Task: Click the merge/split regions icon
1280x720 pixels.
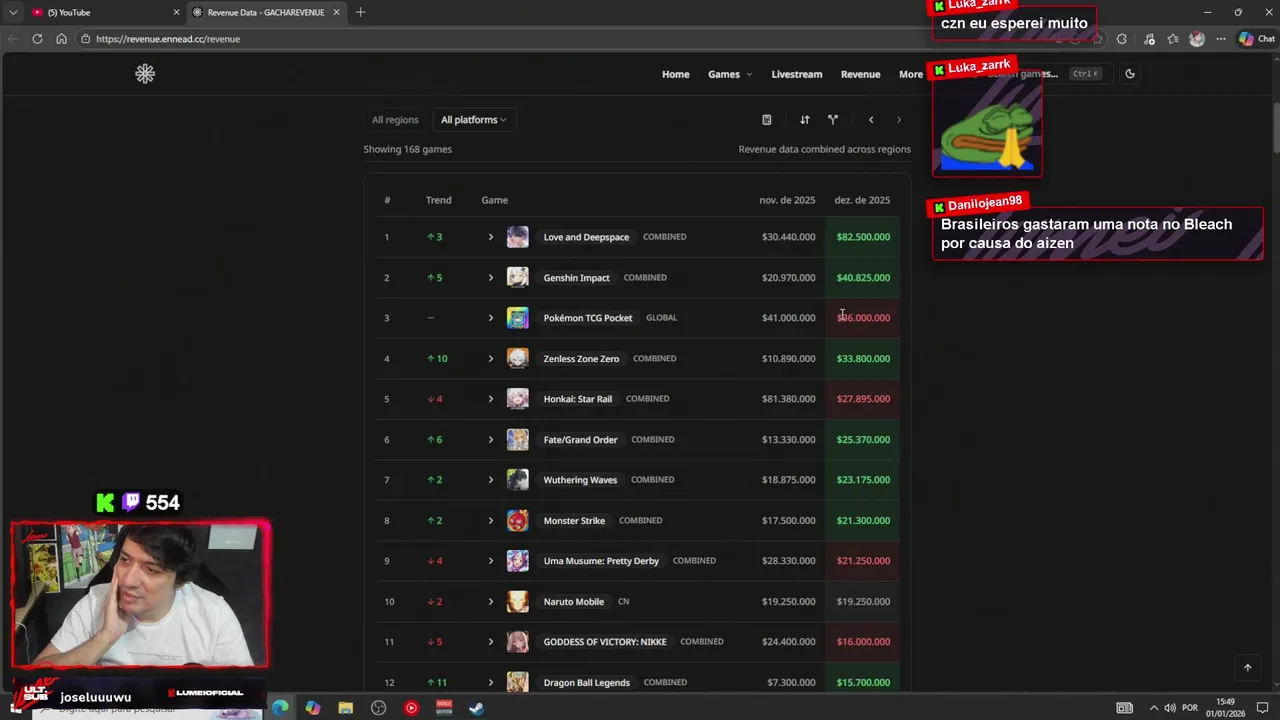Action: [832, 120]
